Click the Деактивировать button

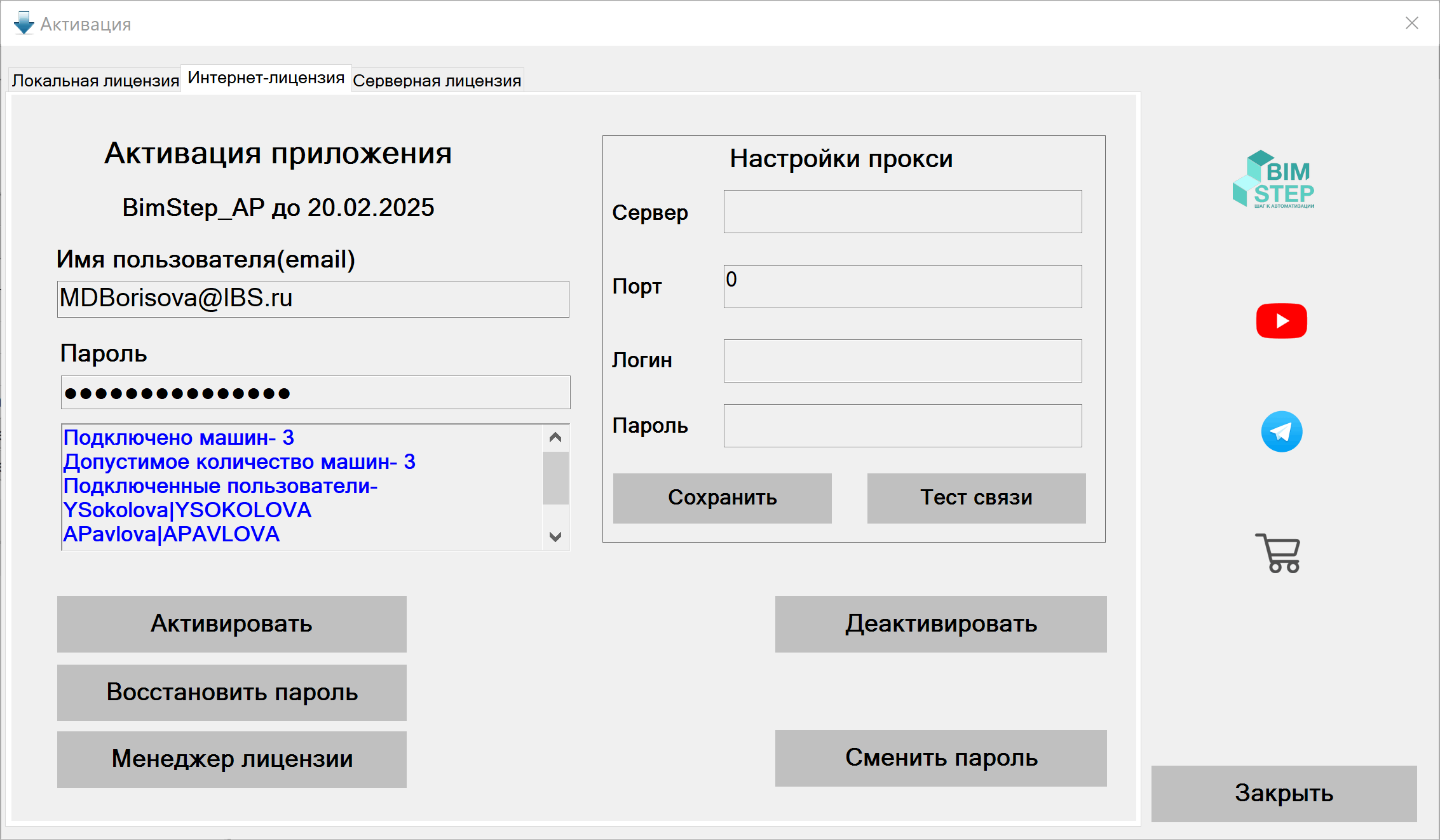(941, 624)
